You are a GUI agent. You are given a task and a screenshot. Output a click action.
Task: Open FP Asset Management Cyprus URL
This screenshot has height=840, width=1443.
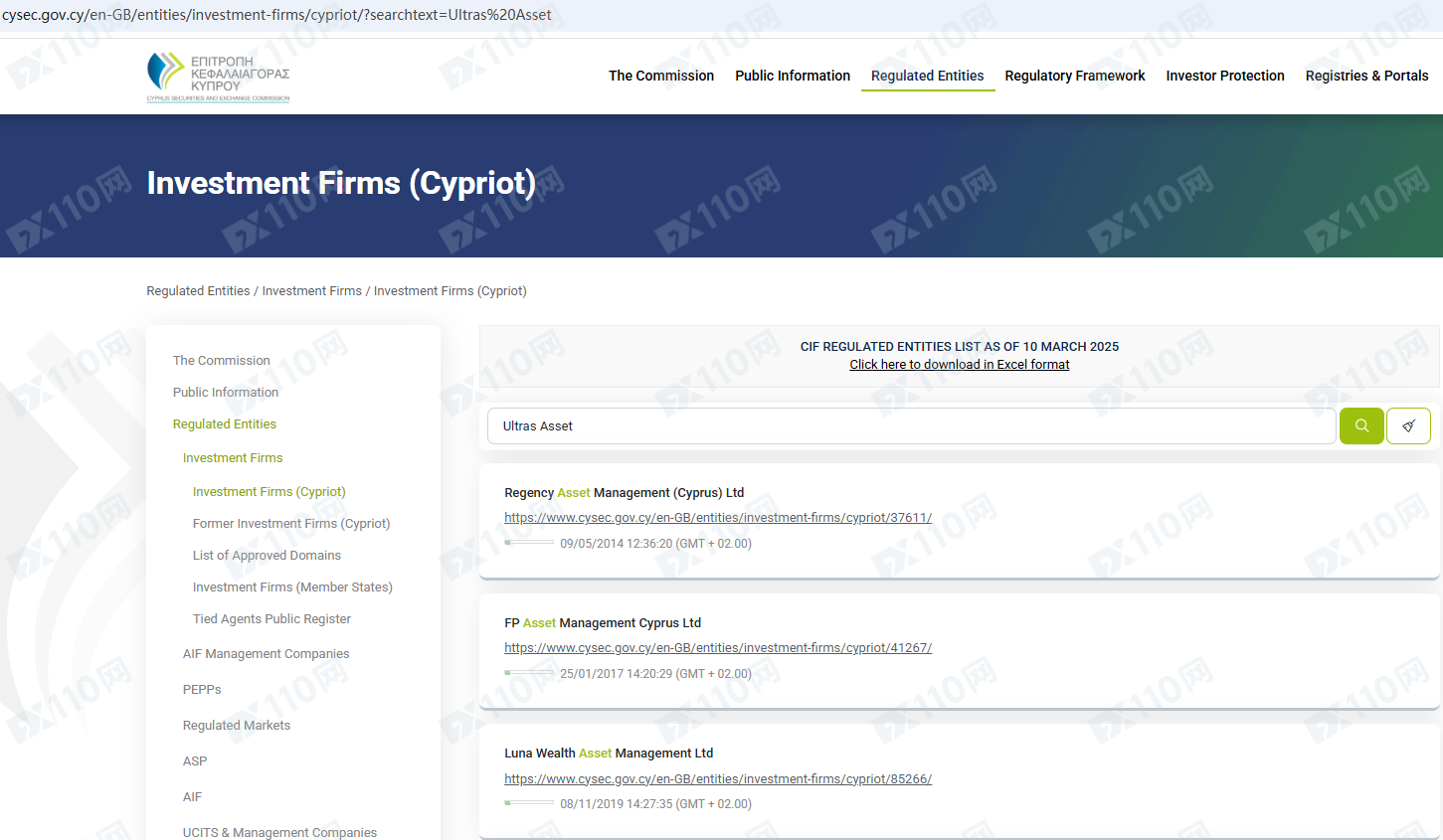[x=717, y=648]
